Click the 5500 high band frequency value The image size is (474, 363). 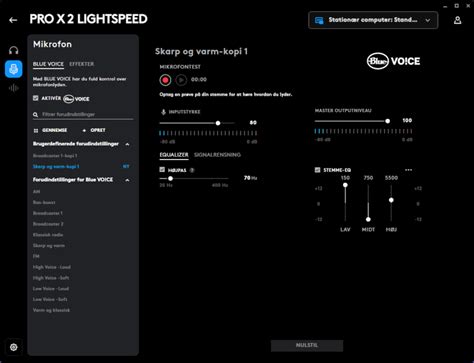click(x=391, y=178)
